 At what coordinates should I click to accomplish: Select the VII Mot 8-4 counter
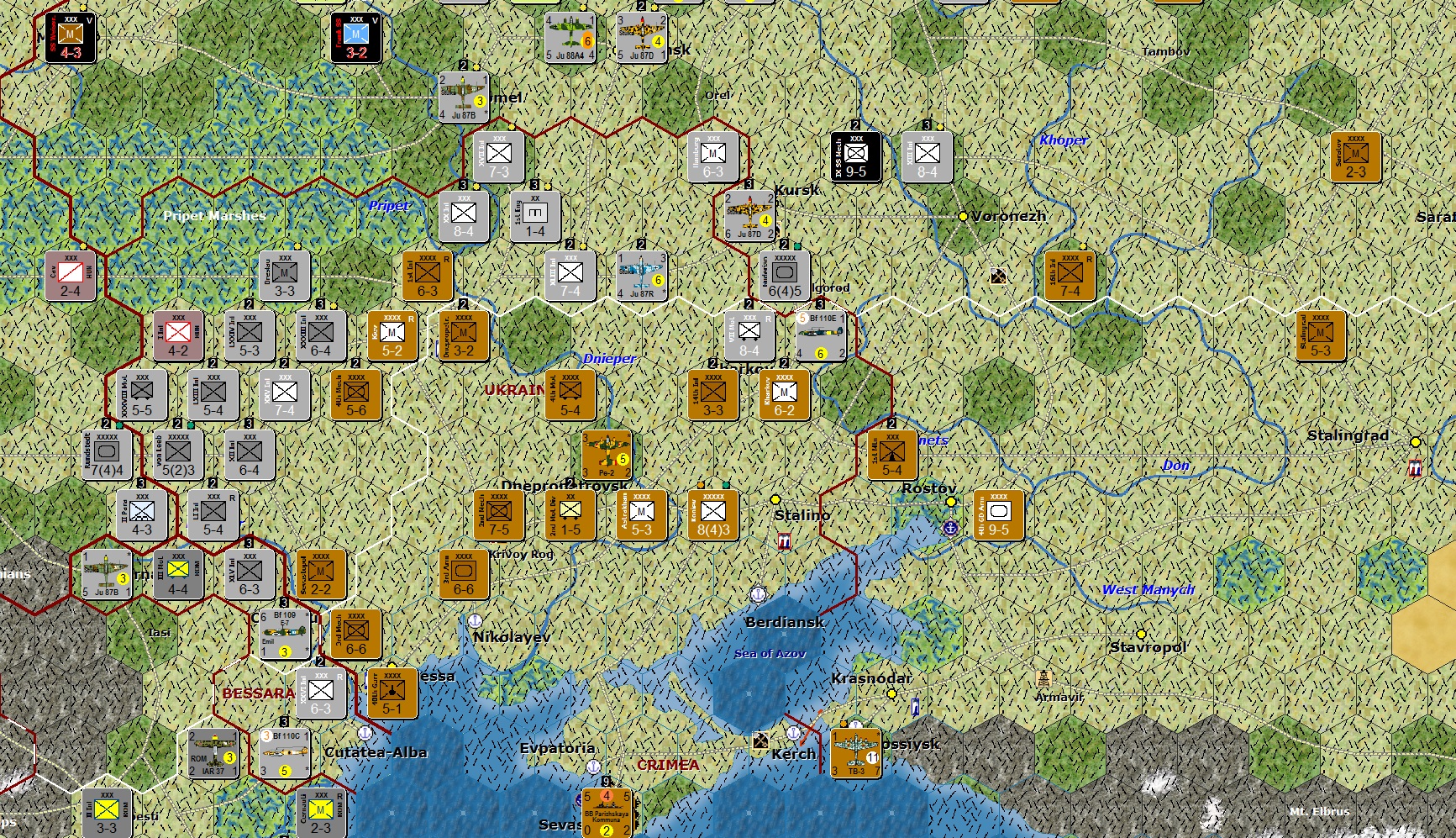pos(749,335)
